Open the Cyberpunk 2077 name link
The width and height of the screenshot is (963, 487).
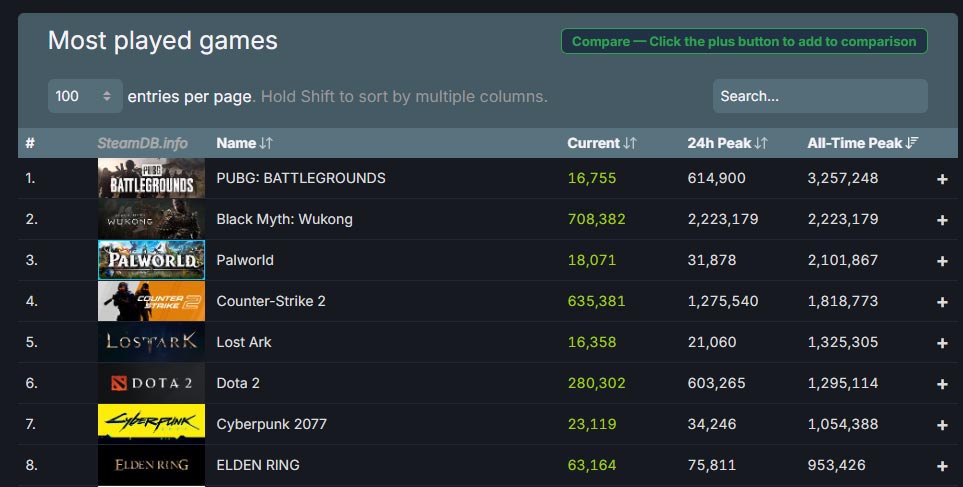271,424
